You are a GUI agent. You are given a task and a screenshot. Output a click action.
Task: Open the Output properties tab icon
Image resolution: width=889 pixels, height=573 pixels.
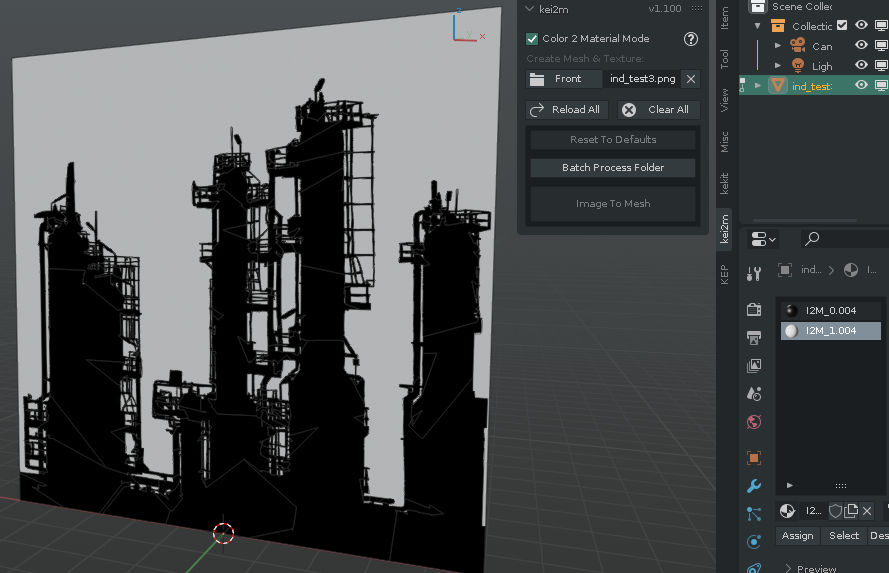click(x=754, y=338)
